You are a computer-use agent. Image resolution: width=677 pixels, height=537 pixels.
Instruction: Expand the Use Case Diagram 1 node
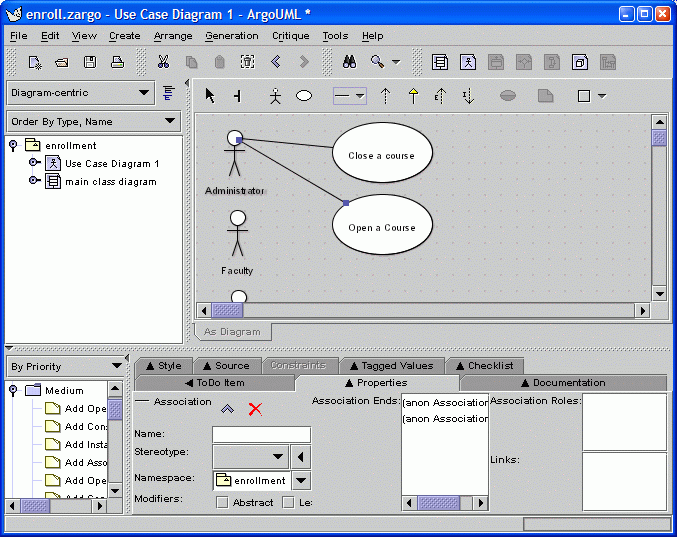point(34,163)
